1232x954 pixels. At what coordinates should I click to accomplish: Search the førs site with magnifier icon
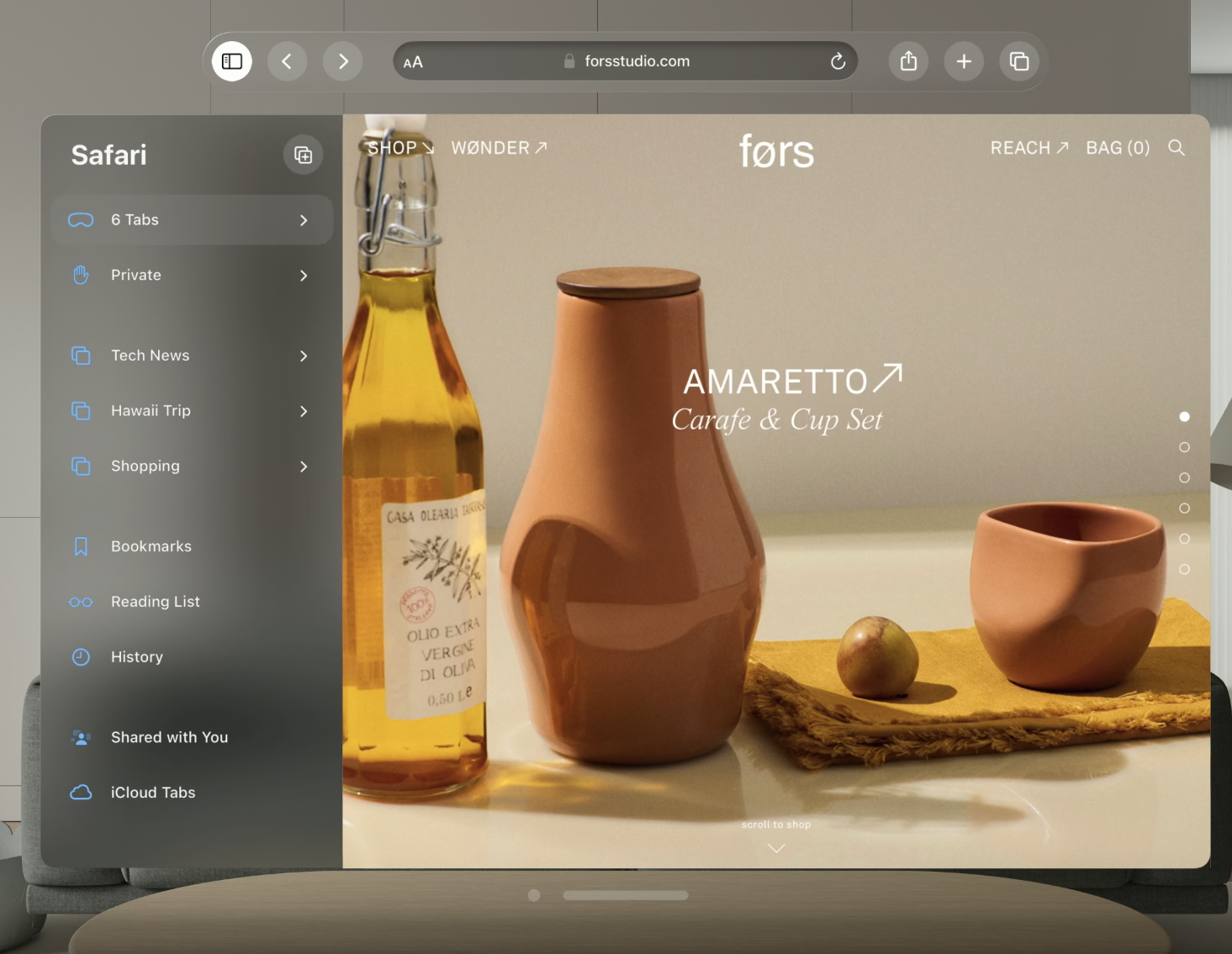click(1176, 148)
